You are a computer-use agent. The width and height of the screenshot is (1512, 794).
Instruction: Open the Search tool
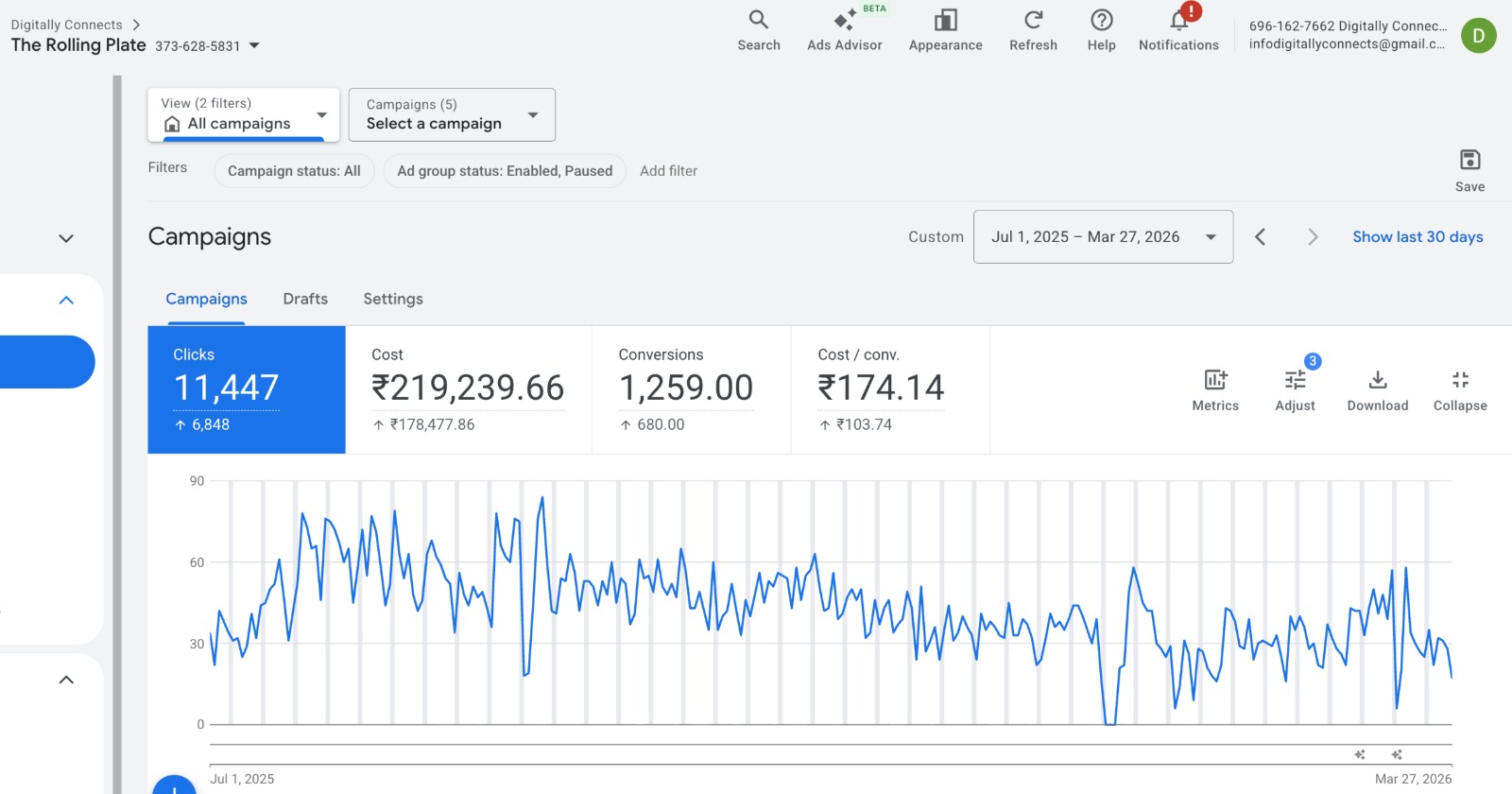758,30
